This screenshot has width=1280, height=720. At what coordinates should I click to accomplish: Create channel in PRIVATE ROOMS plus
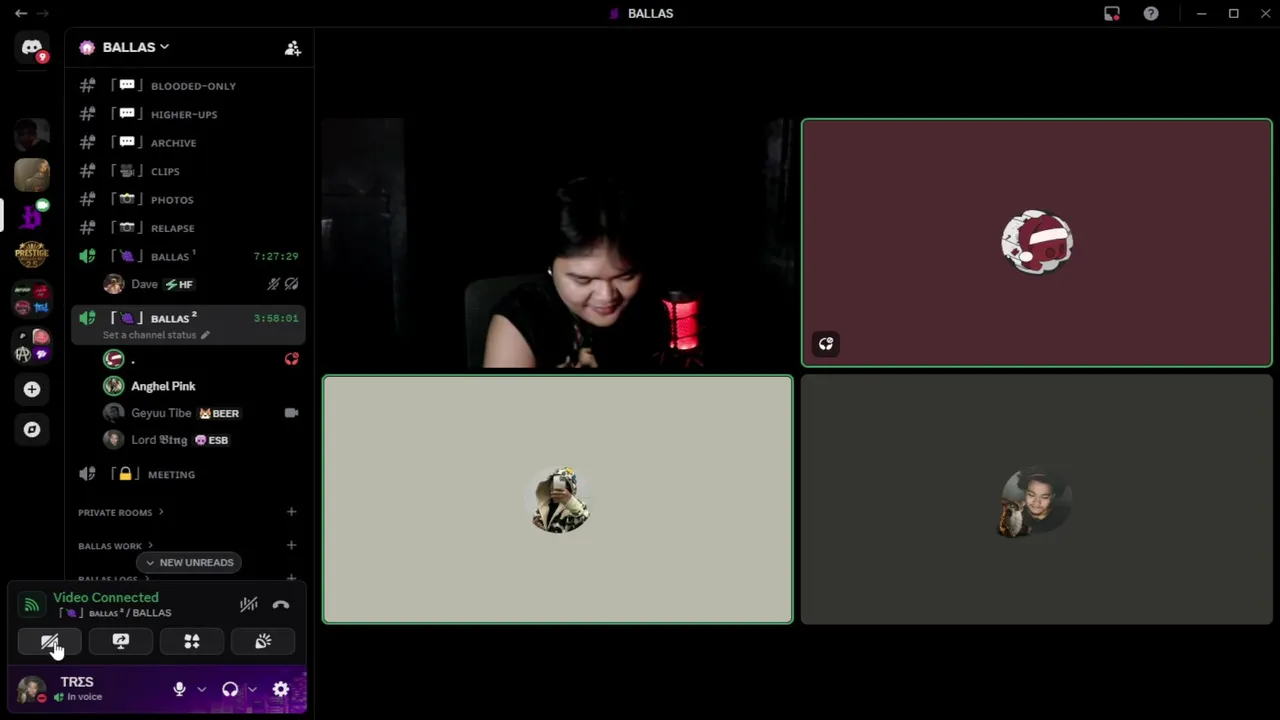pyautogui.click(x=291, y=512)
